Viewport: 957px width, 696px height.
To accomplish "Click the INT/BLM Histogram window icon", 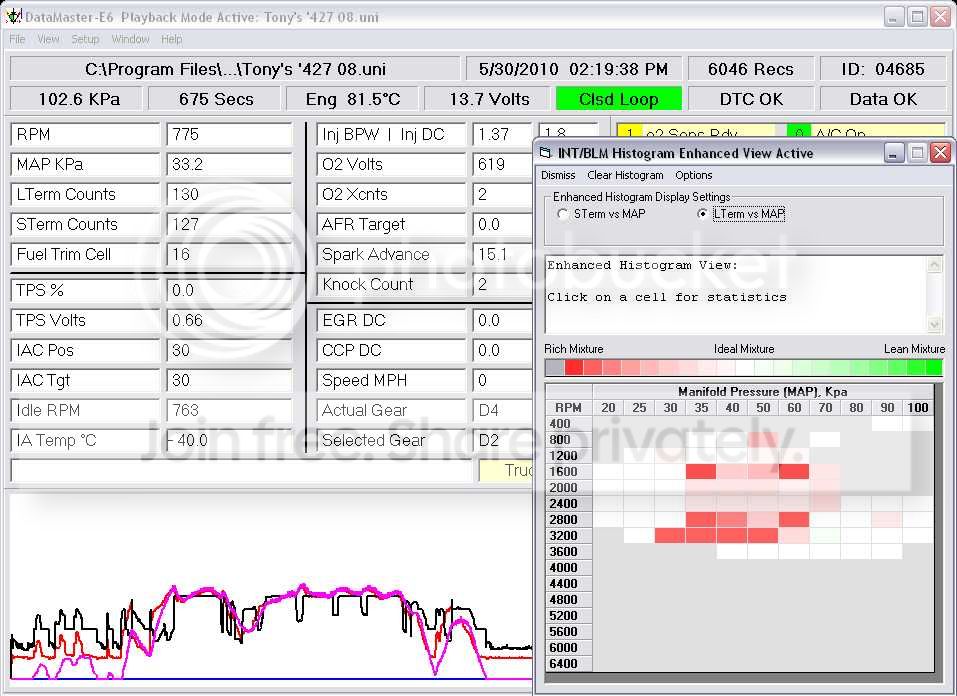I will point(546,153).
